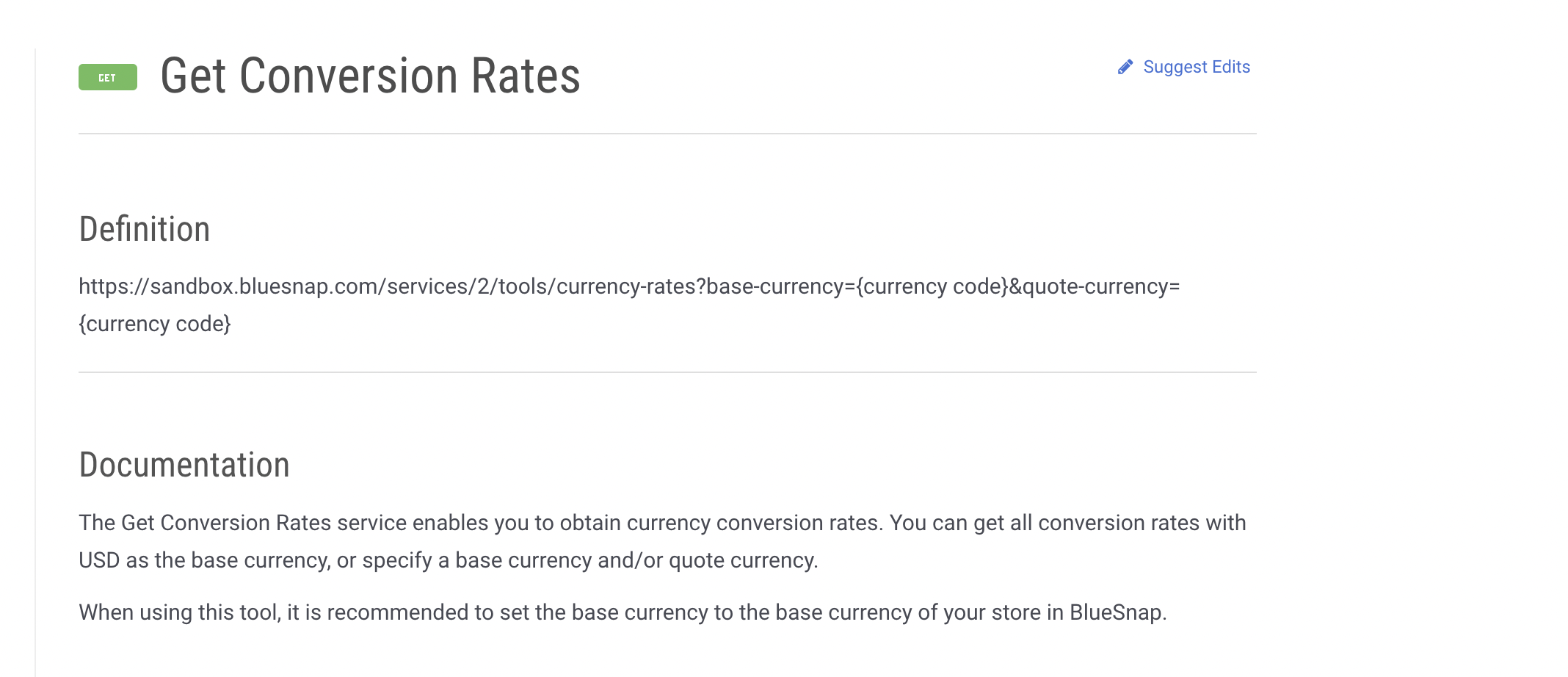Click the GET badge beside Get Conversion Rates
Image resolution: width=1568 pixels, height=677 pixels.
[x=106, y=76]
